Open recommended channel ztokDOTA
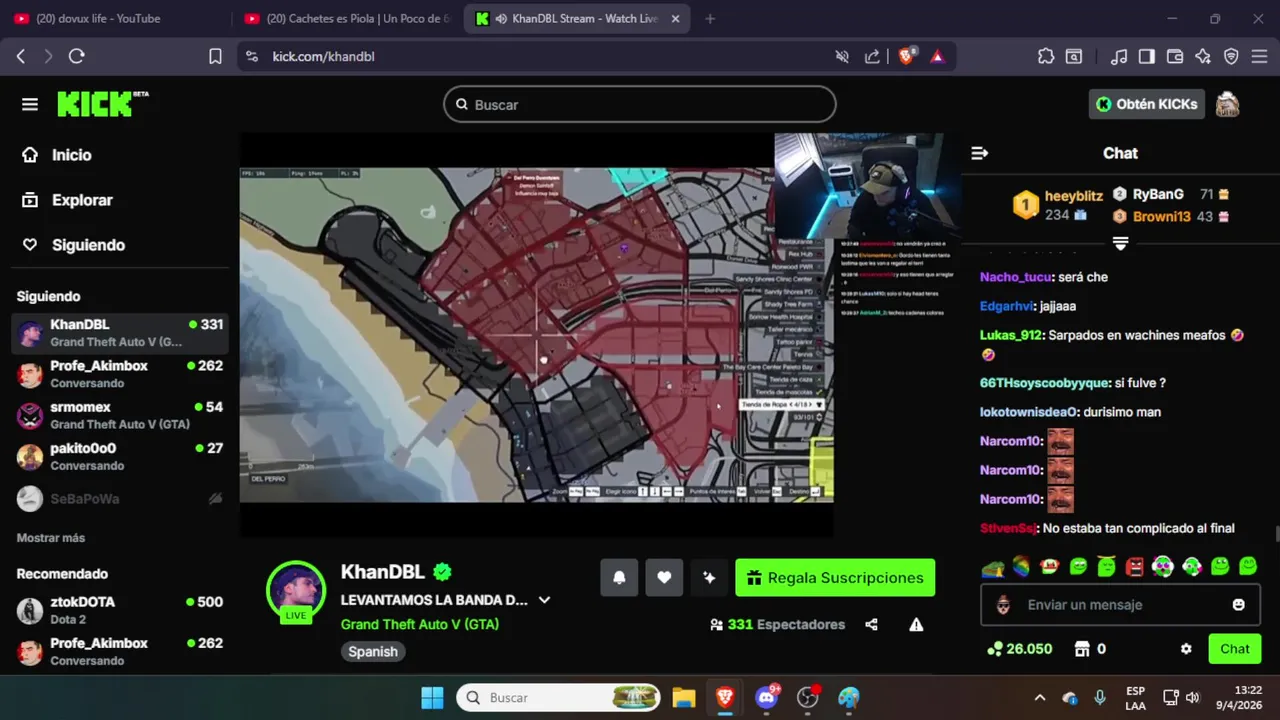 120,610
